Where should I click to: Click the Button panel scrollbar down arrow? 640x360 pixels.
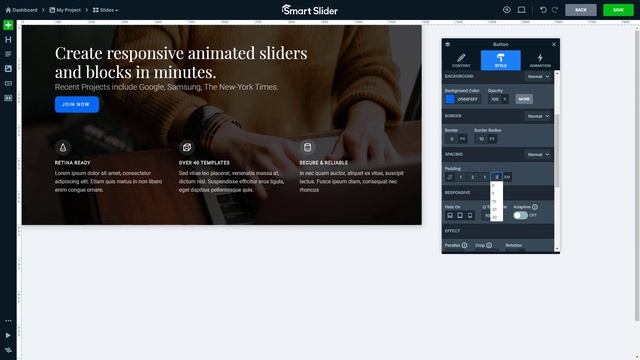(557, 249)
